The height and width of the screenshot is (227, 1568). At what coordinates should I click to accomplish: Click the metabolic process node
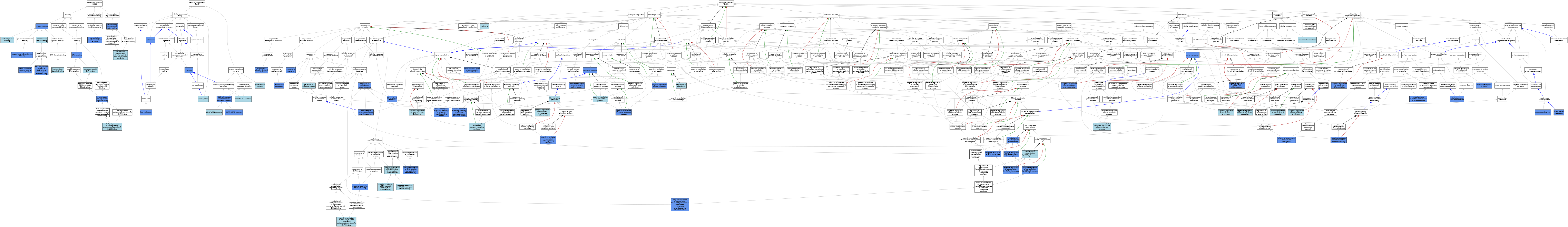(x=831, y=15)
